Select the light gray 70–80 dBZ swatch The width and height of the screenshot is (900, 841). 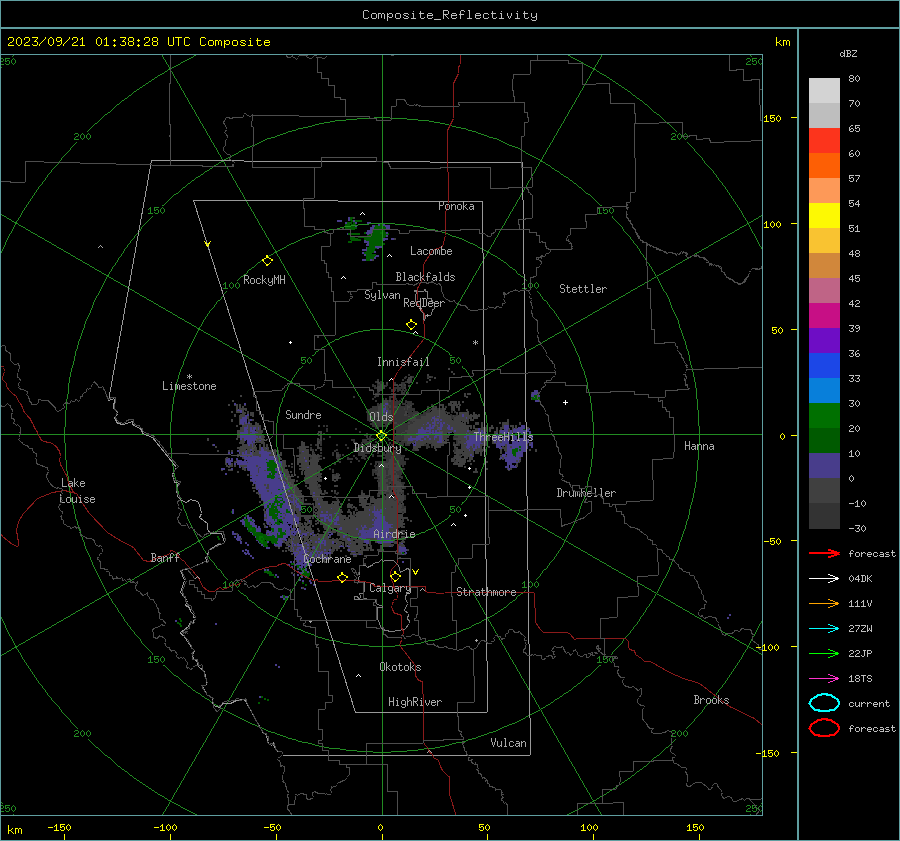[824, 91]
